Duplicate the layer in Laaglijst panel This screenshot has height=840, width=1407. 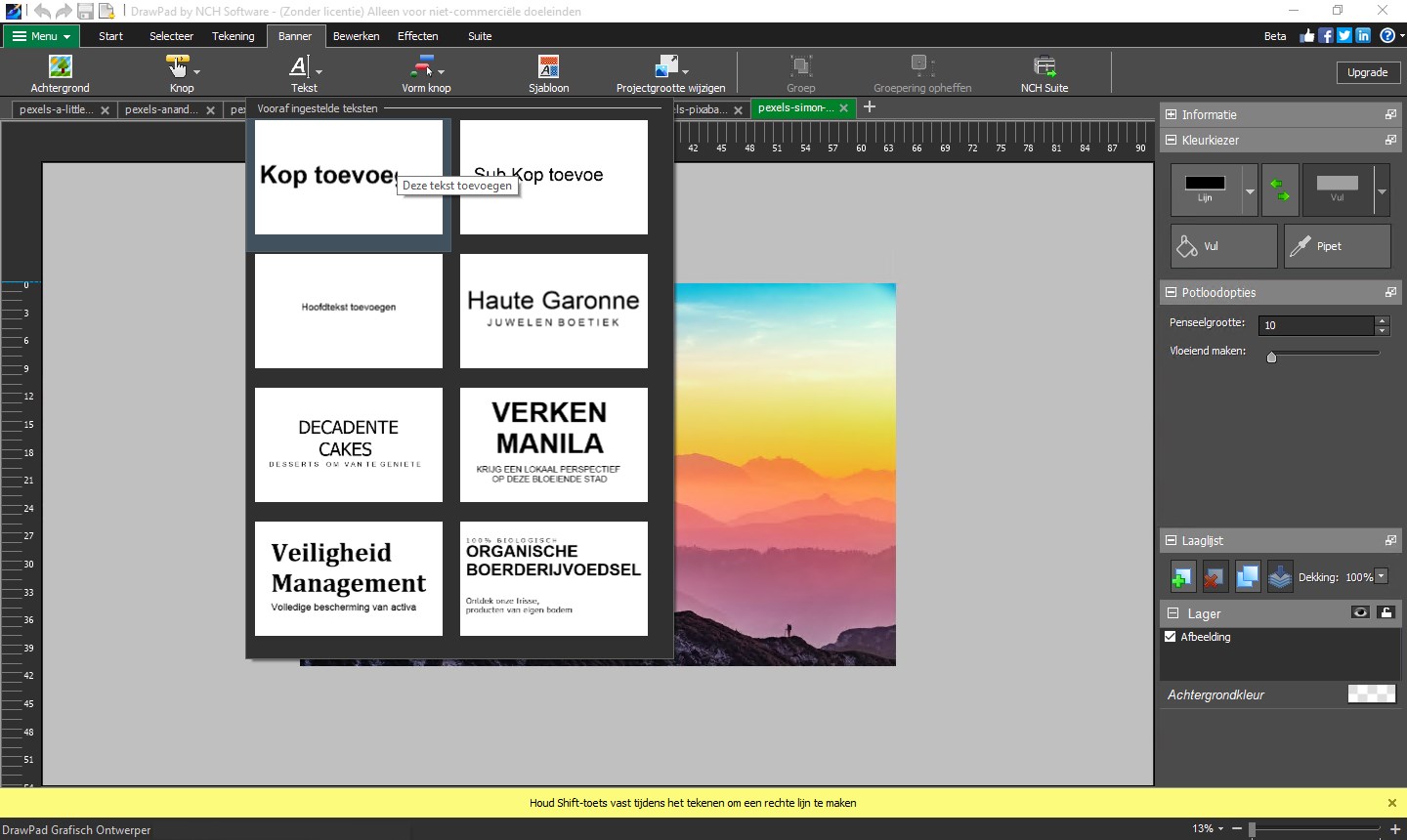pos(1247,577)
